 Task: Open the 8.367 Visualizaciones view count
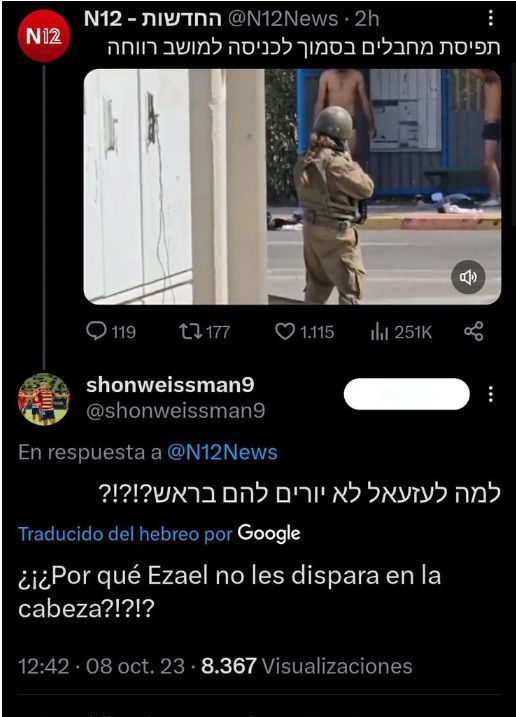pos(307,666)
